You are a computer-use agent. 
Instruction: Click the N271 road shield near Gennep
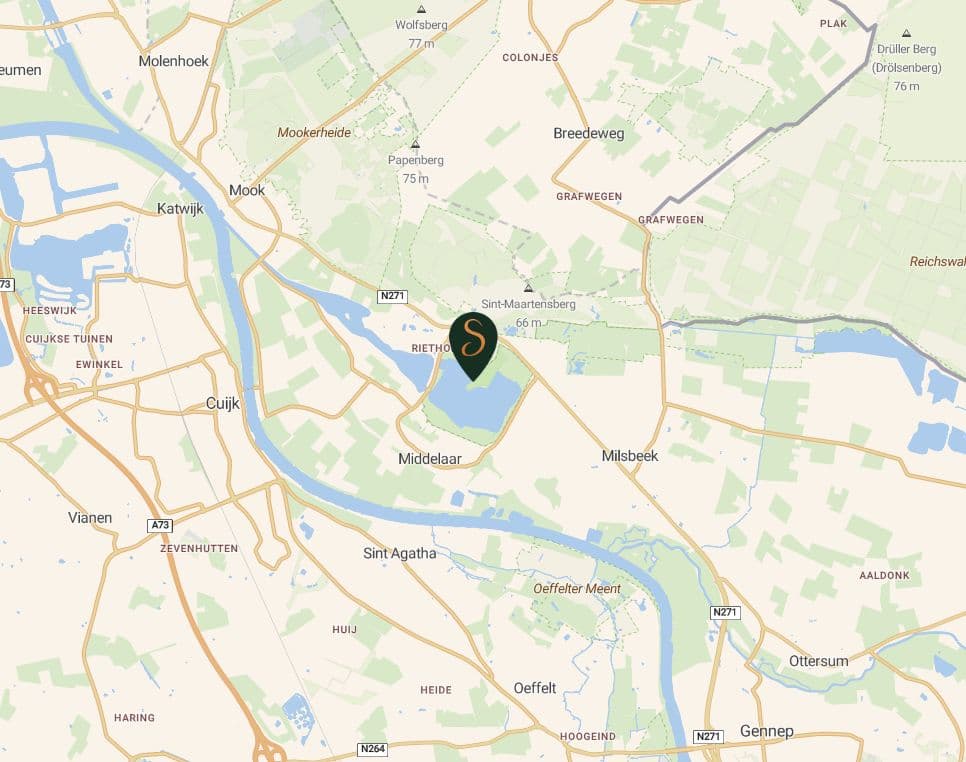click(708, 736)
